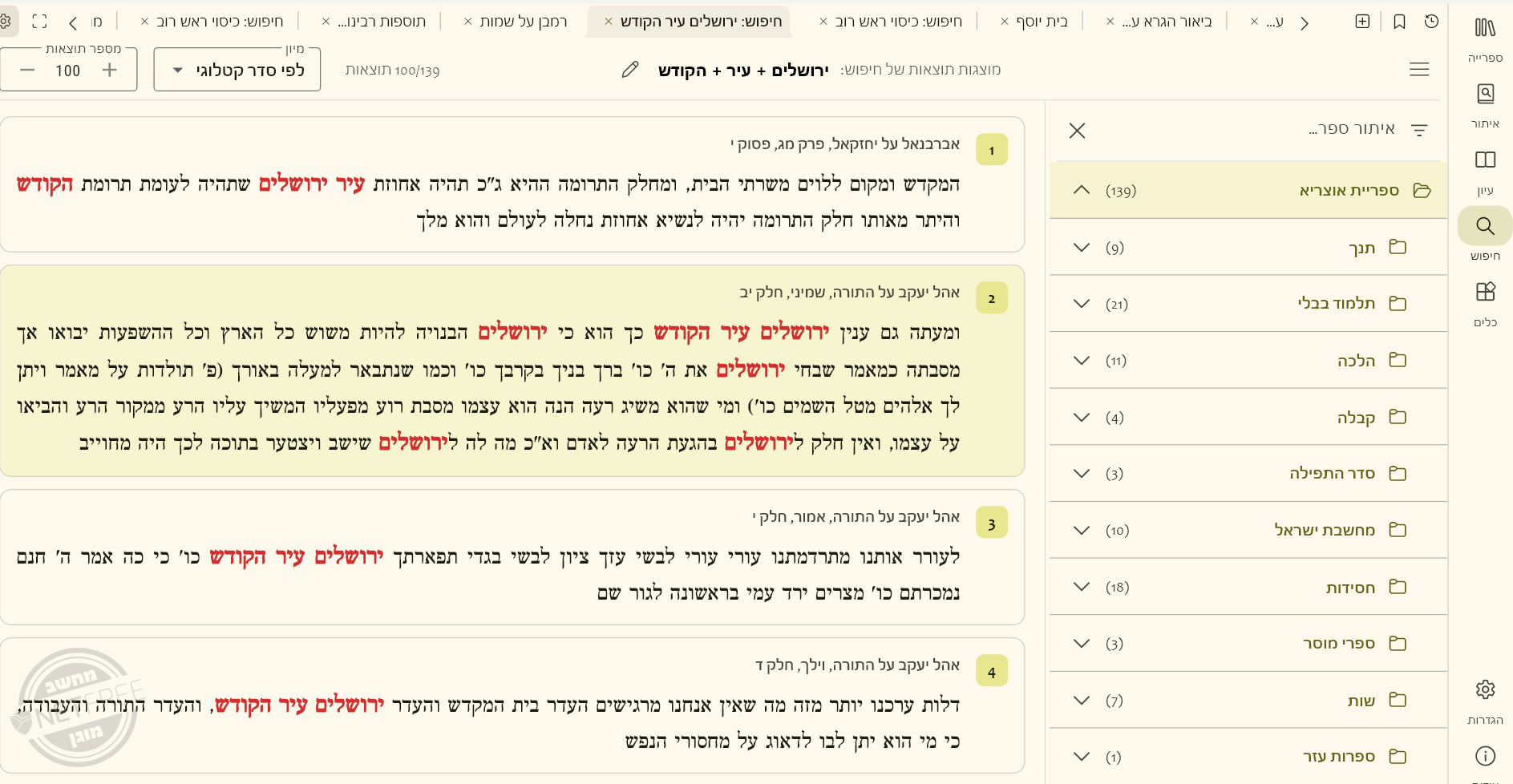Increase results count with plus button
The width and height of the screenshot is (1513, 784).
pyautogui.click(x=110, y=70)
